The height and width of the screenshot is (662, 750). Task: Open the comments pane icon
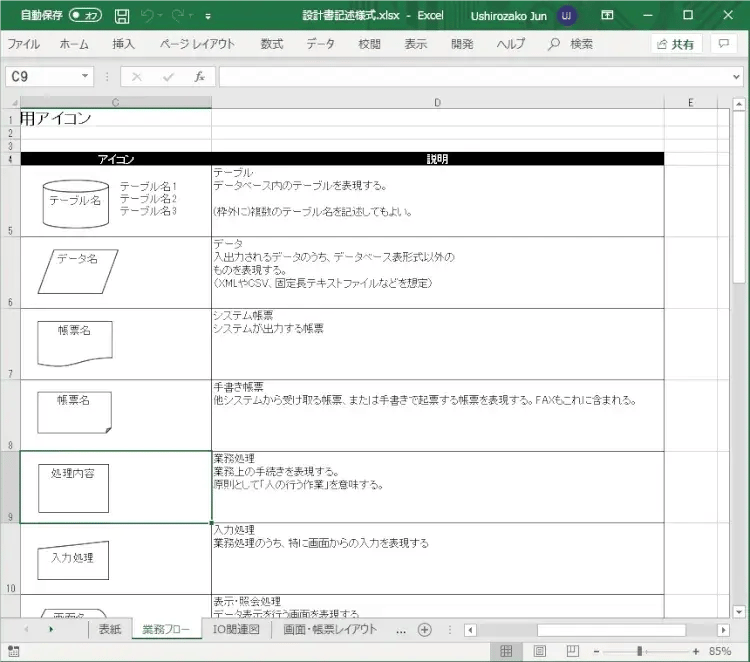pos(721,44)
